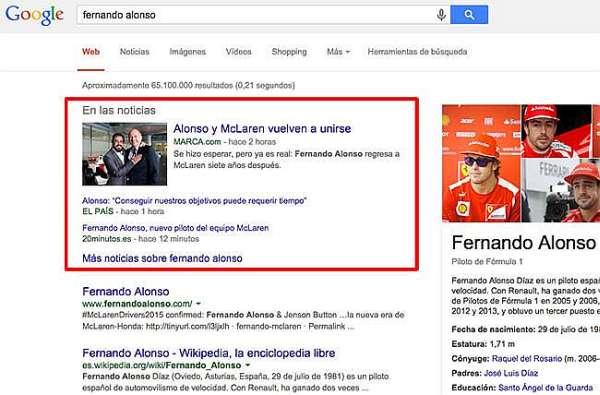Click the Google logo
Image resolution: width=600 pixels, height=395 pixels.
(x=34, y=15)
